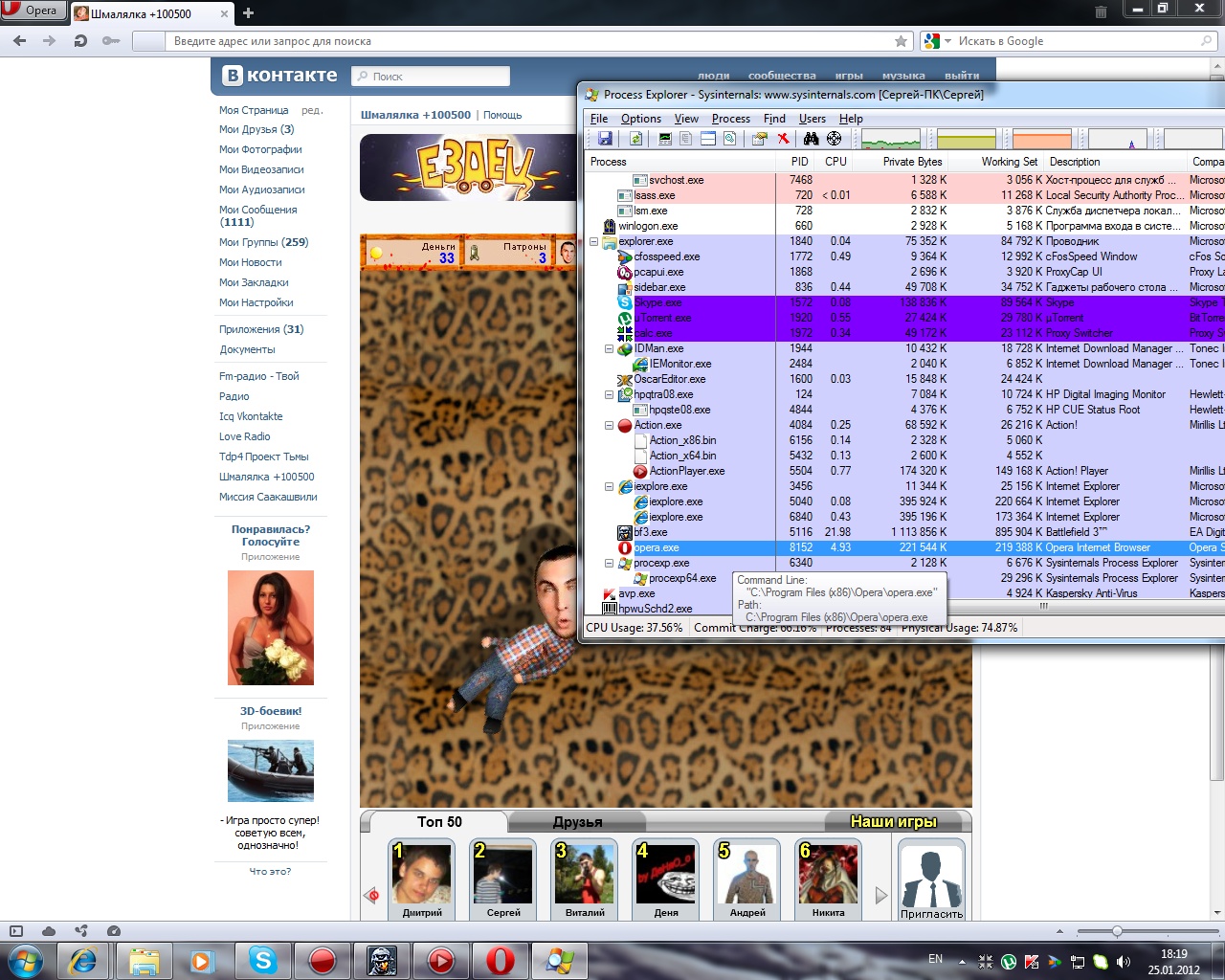The image size is (1225, 980).
Task: Open the Options menu in Process Explorer
Action: [x=640, y=119]
